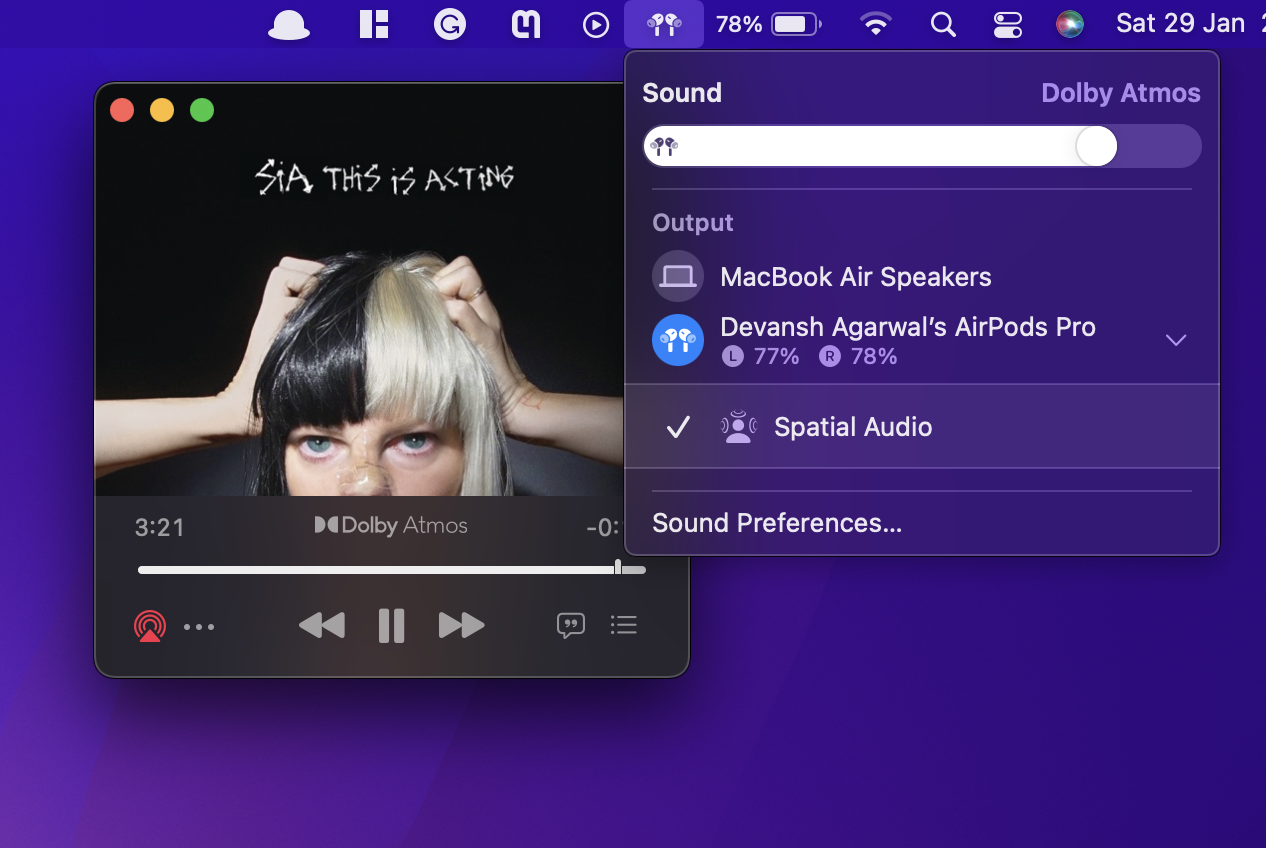This screenshot has width=1266, height=848.
Task: Expand AirPods Pro options chevron
Action: tap(1176, 340)
